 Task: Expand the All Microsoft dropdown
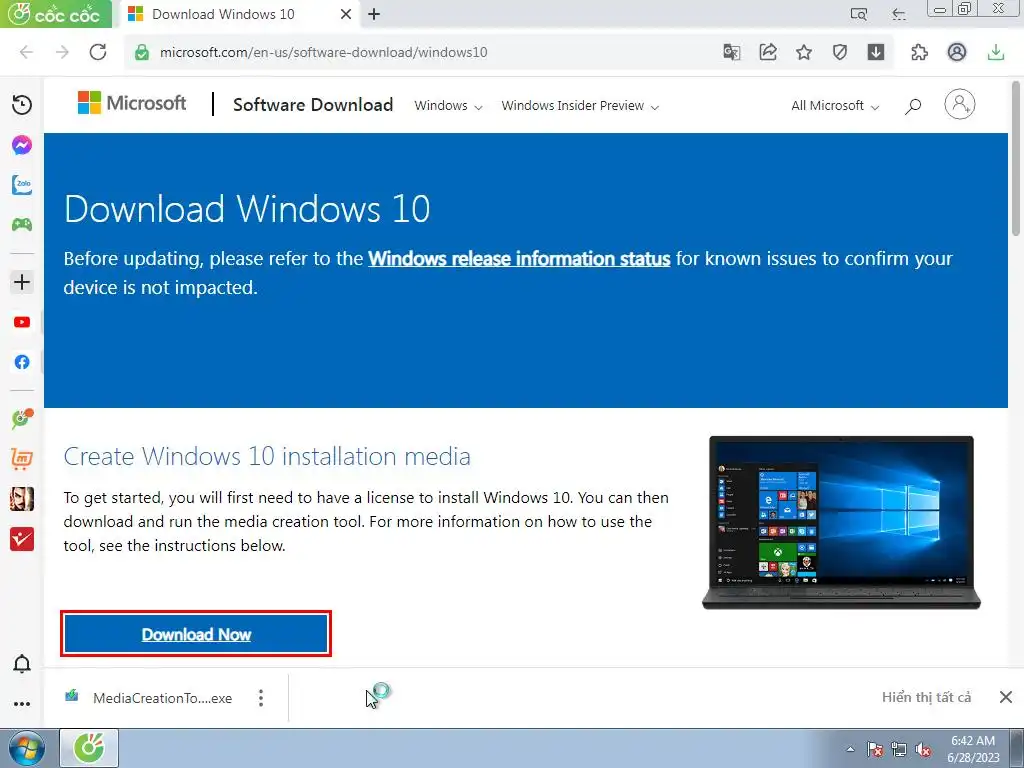coord(835,106)
